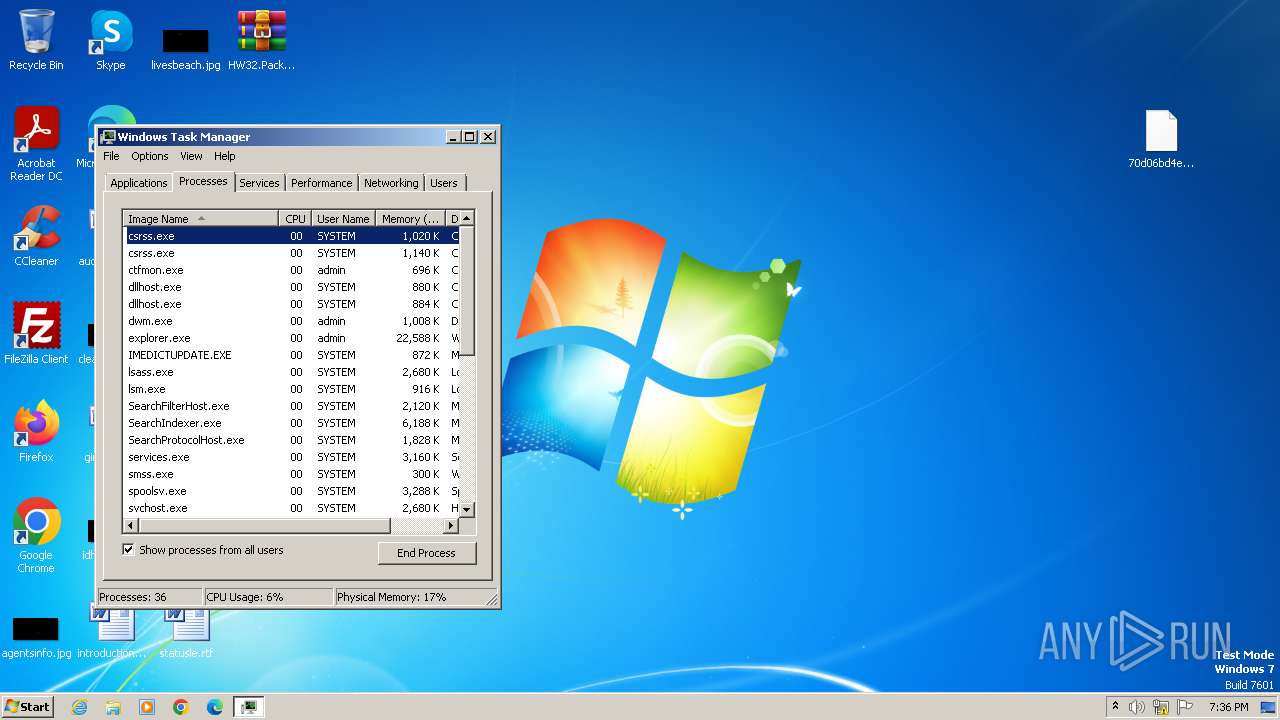
Task: Open Firefox desktop shortcut
Action: tap(36, 432)
